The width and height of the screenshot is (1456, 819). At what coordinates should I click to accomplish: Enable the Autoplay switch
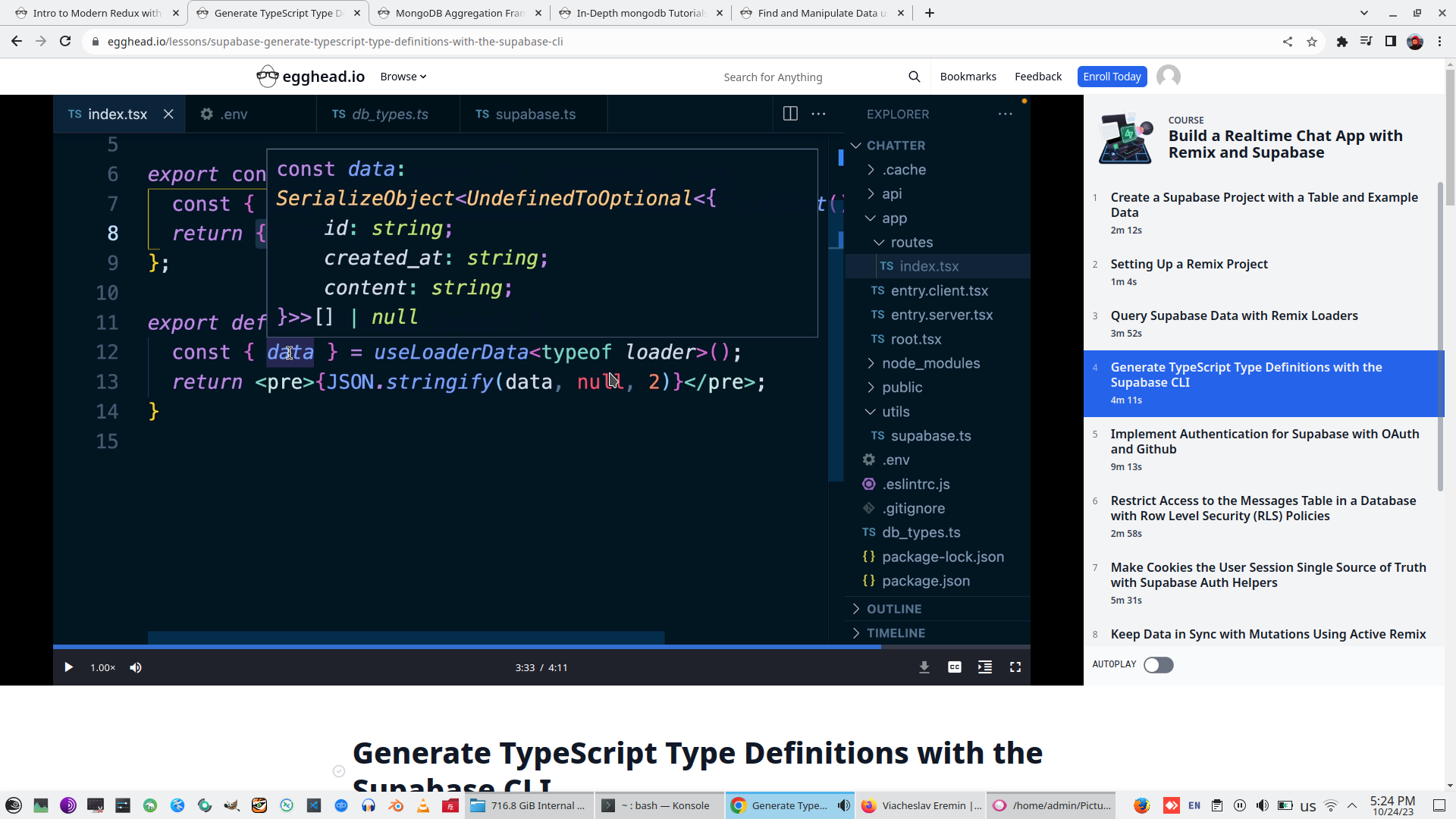pyautogui.click(x=1158, y=665)
